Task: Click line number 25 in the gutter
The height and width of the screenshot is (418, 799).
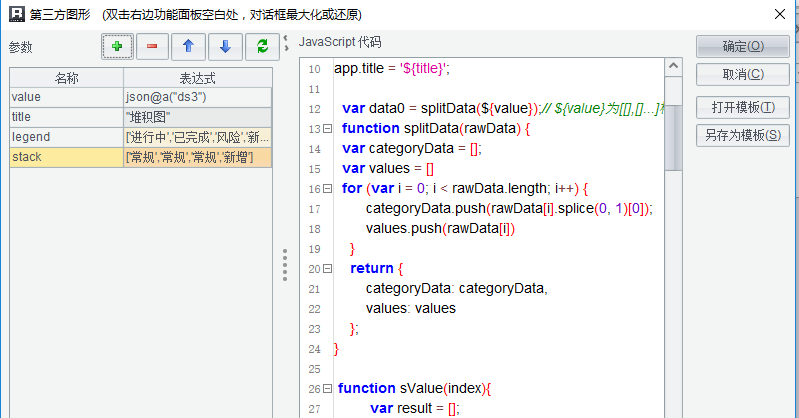Action: click(314, 369)
